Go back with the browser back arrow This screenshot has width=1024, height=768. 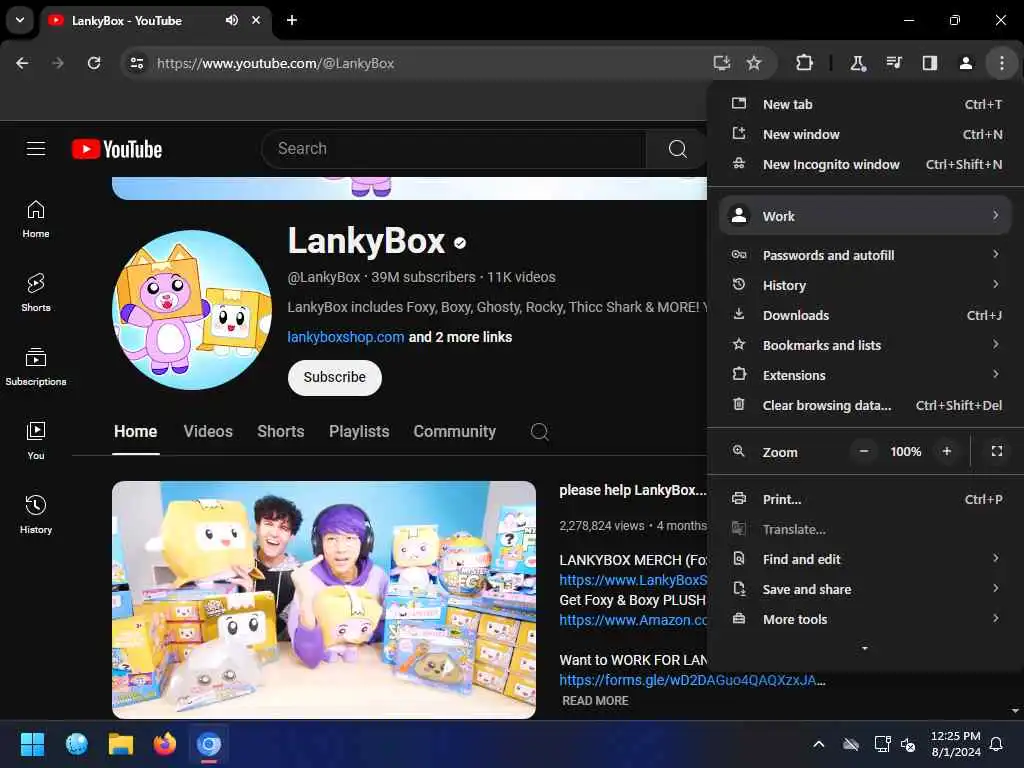click(x=22, y=63)
